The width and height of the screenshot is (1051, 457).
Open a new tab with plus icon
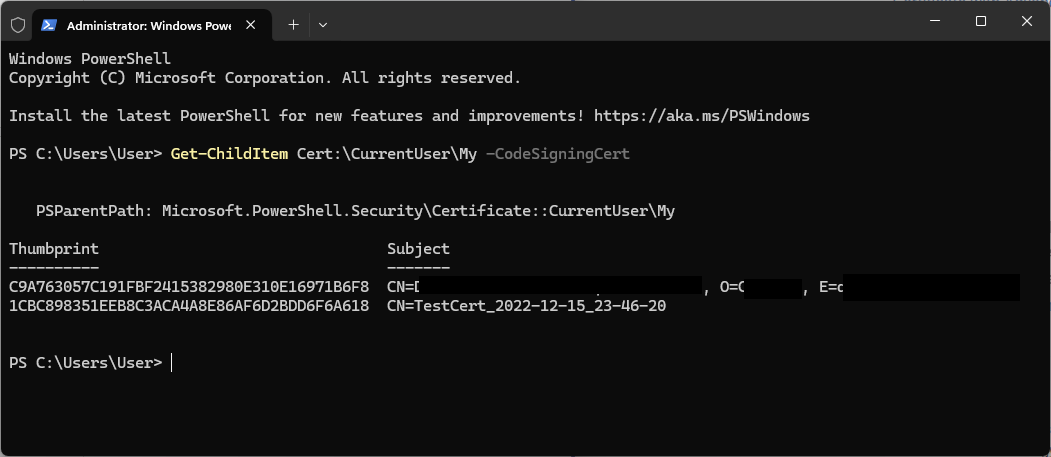(x=293, y=25)
